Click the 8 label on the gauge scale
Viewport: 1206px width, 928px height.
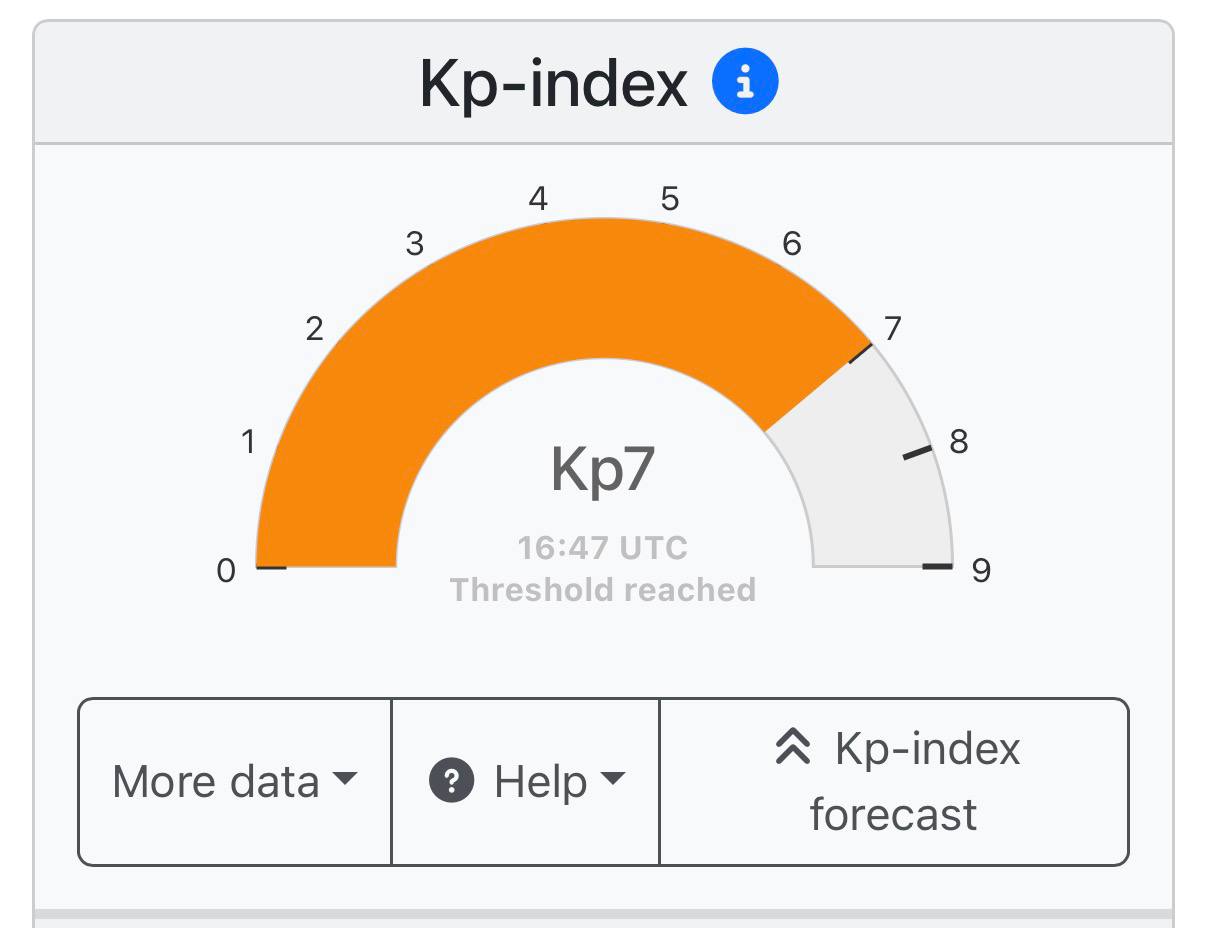click(958, 441)
